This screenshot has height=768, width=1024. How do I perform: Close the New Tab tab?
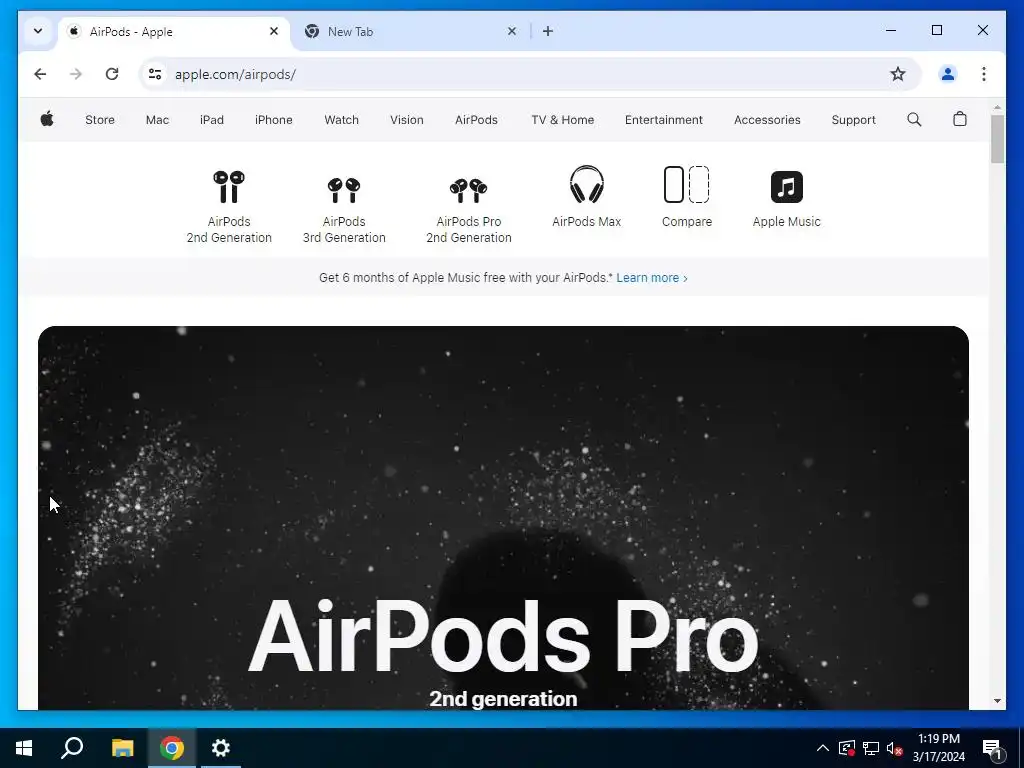512,31
